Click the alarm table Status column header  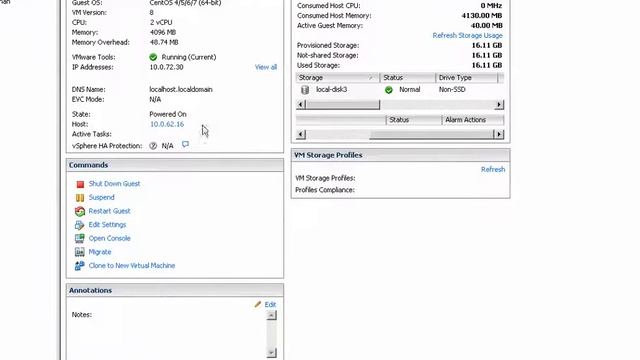point(414,120)
